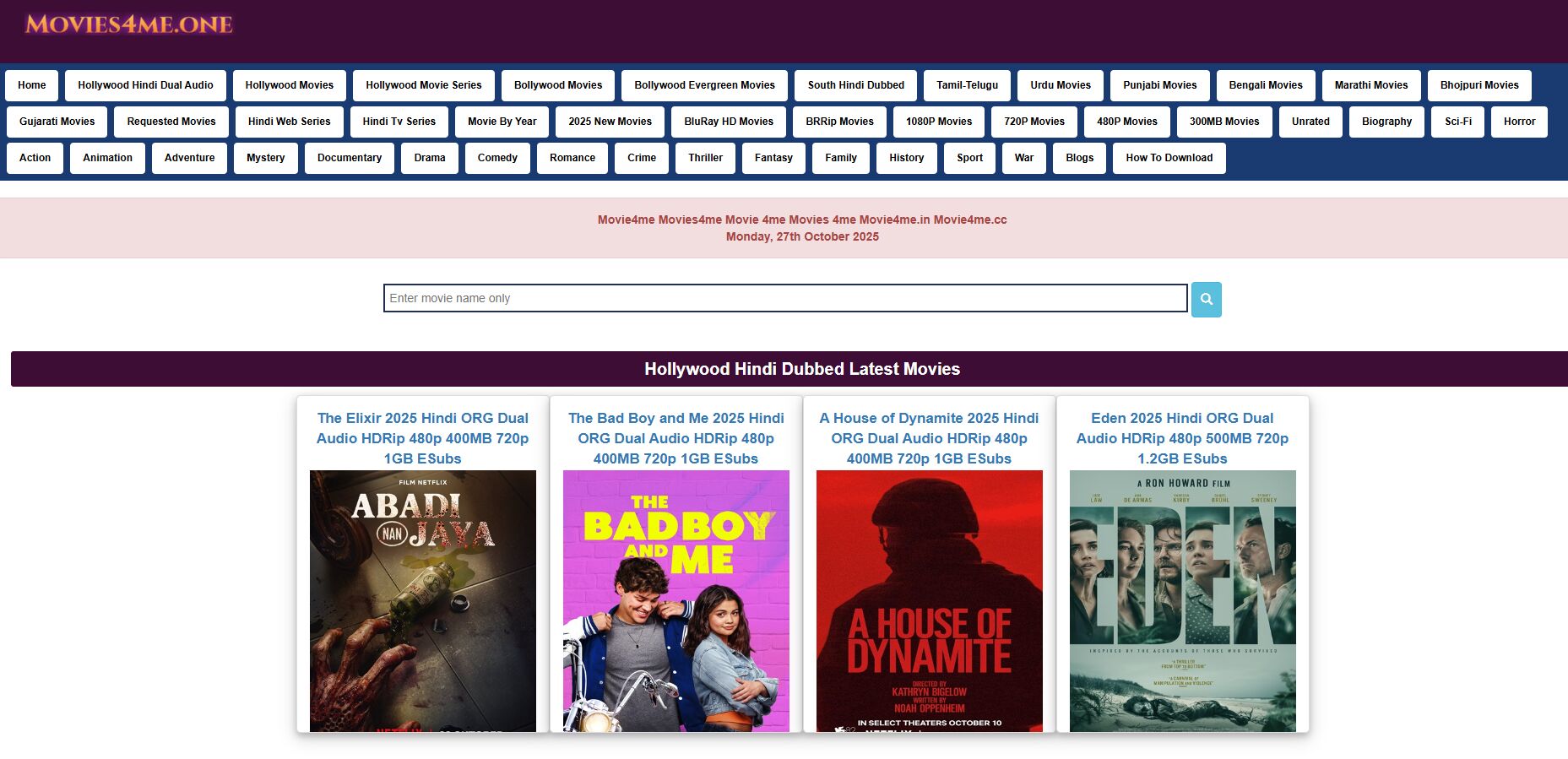The width and height of the screenshot is (1568, 759).
Task: Browse Bollywood Movies category
Action: click(x=558, y=85)
